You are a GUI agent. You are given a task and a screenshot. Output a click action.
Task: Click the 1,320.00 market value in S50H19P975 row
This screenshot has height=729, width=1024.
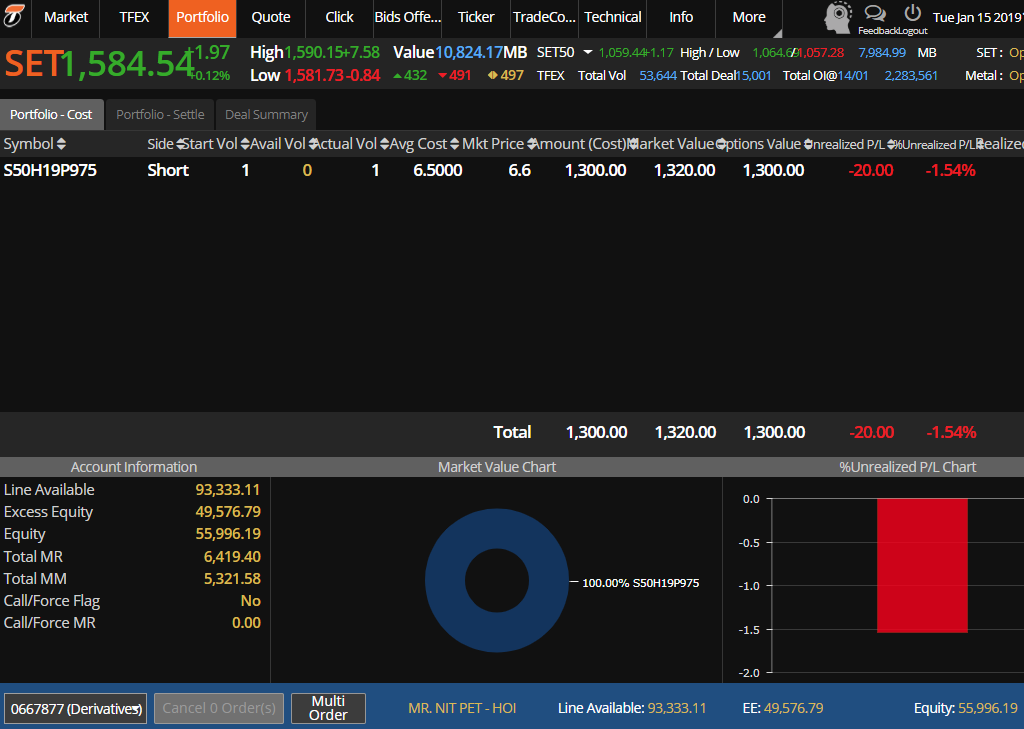684,170
